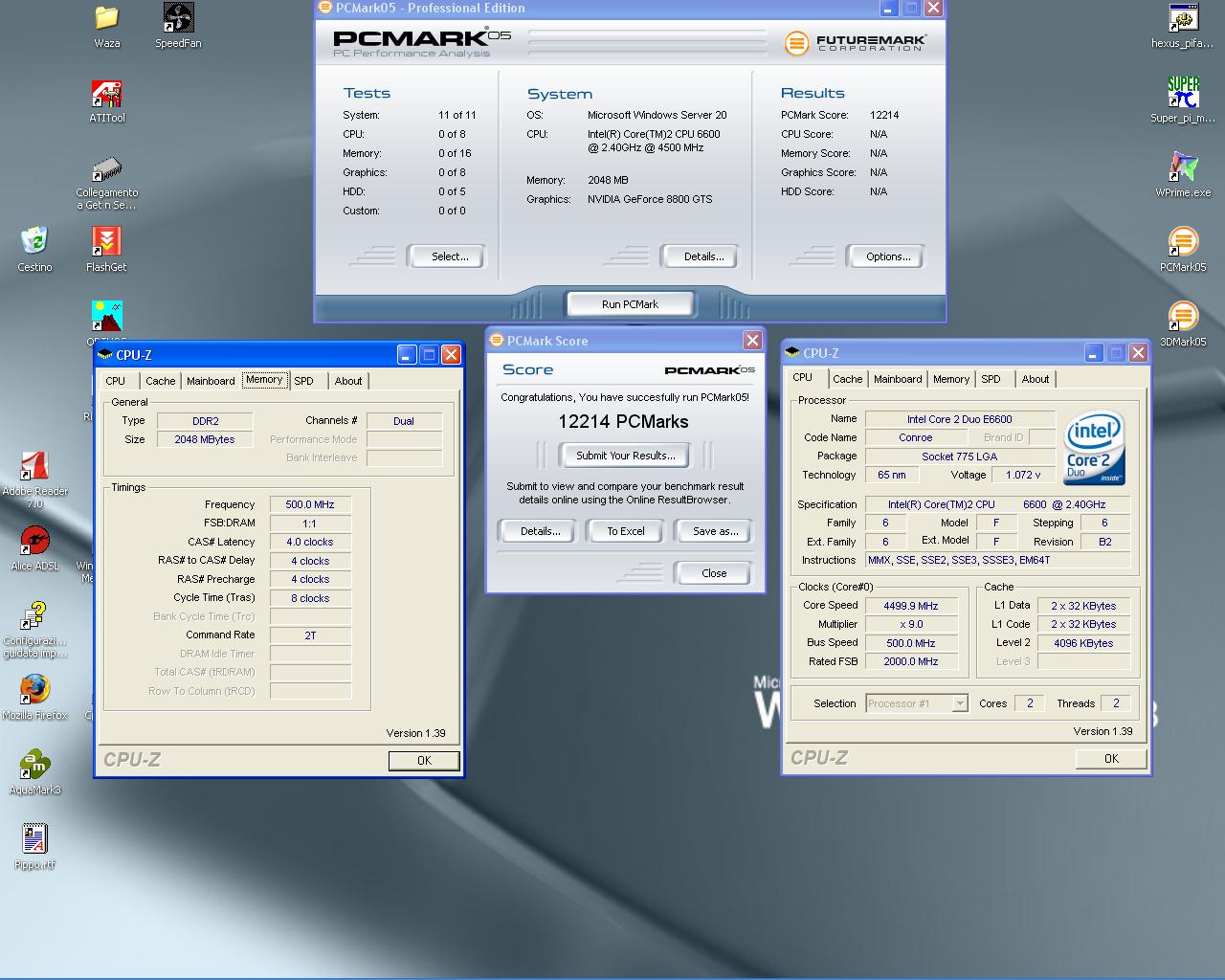Click Package Socket 775 LGA value
The height and width of the screenshot is (980, 1225).
point(960,457)
